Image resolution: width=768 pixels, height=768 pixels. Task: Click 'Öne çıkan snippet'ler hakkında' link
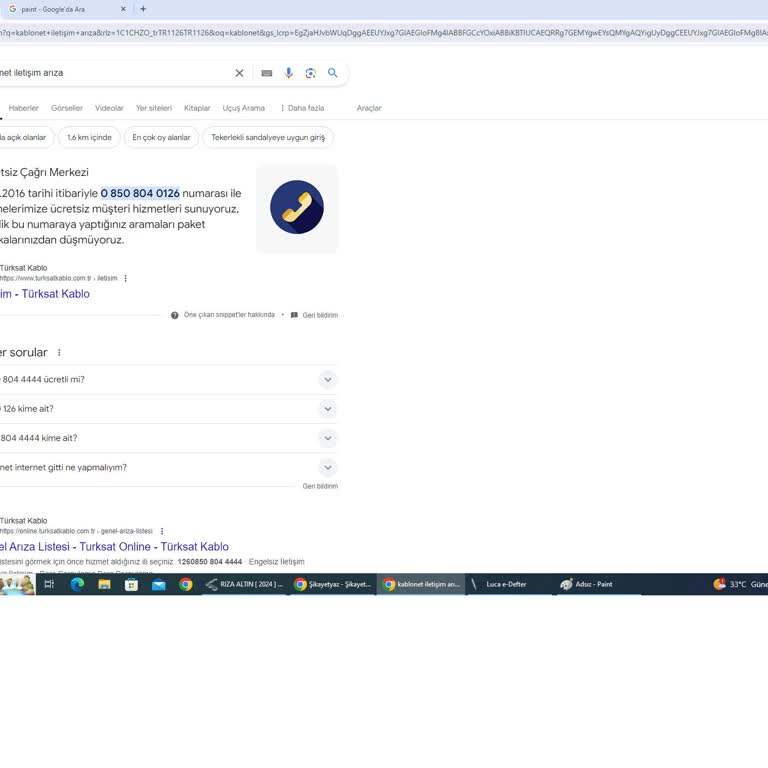click(229, 315)
